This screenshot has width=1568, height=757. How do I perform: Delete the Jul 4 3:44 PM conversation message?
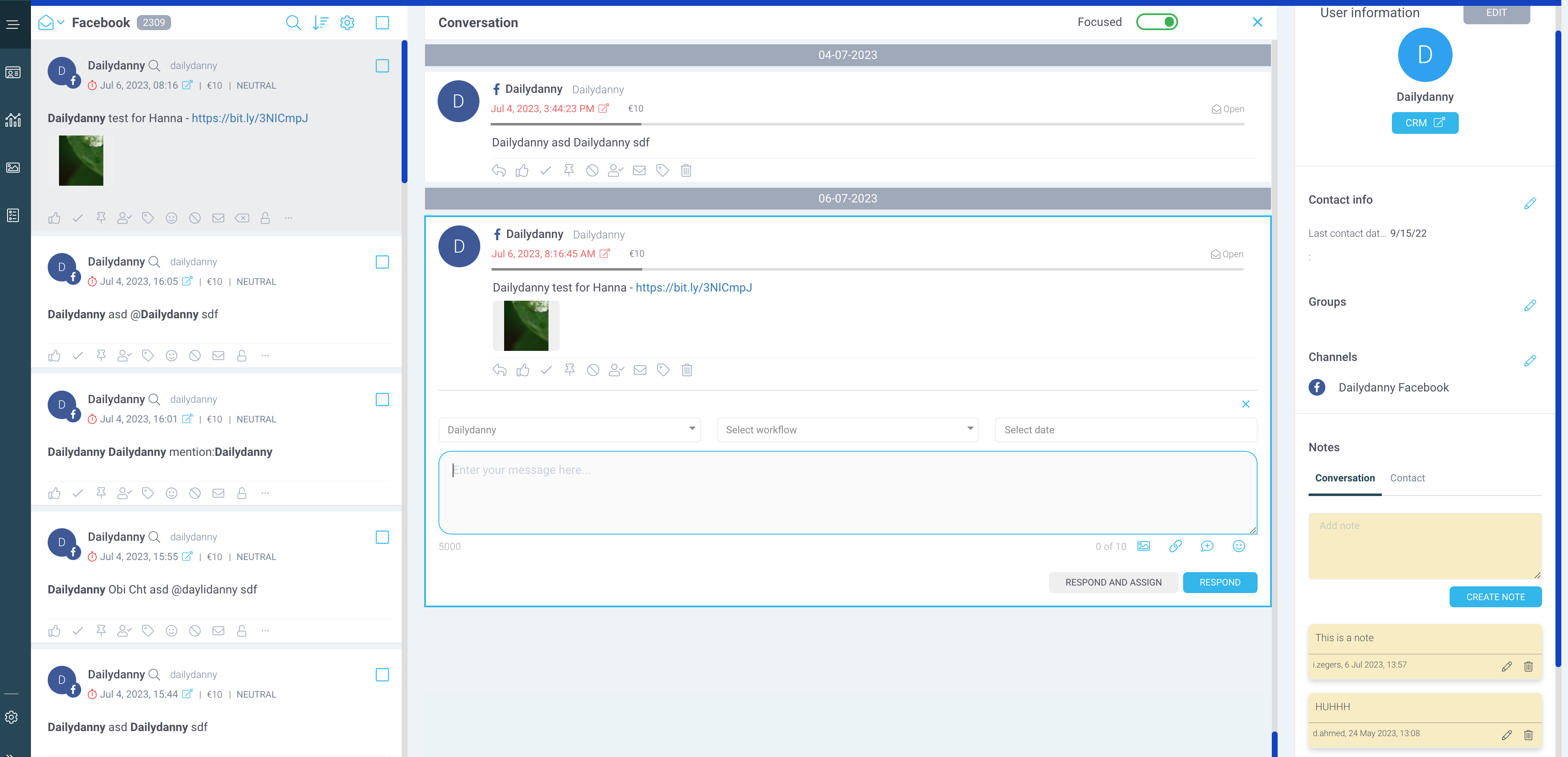(686, 170)
